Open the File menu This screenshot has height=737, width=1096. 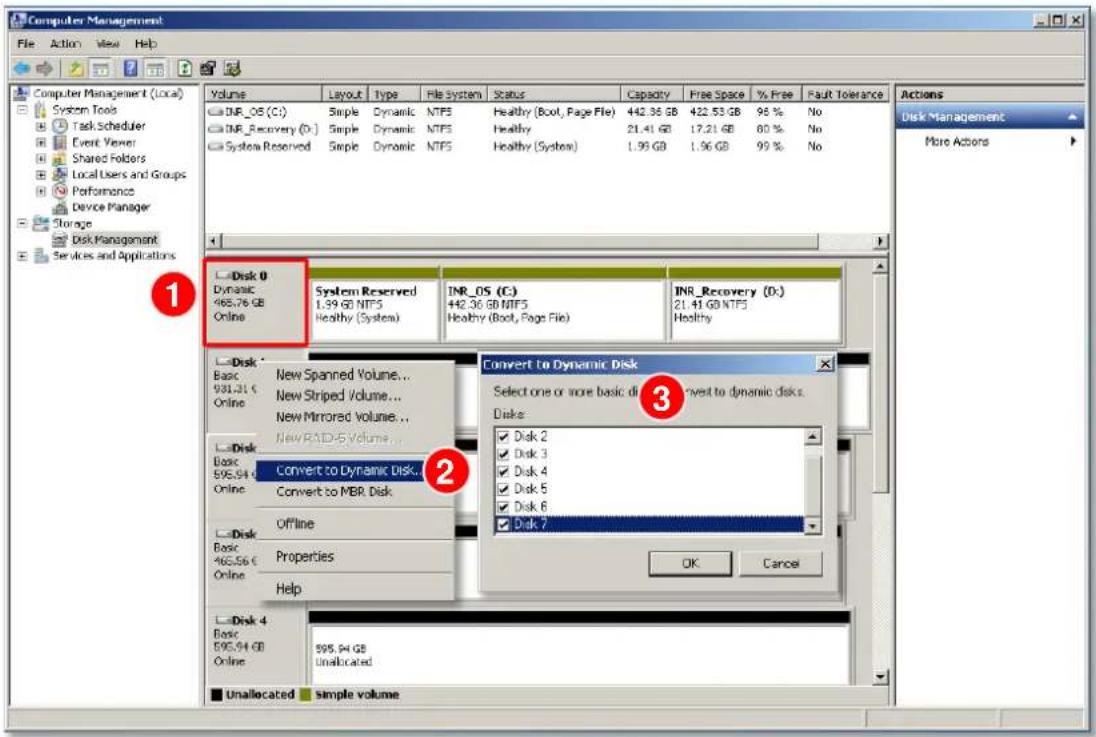pyautogui.click(x=26, y=43)
